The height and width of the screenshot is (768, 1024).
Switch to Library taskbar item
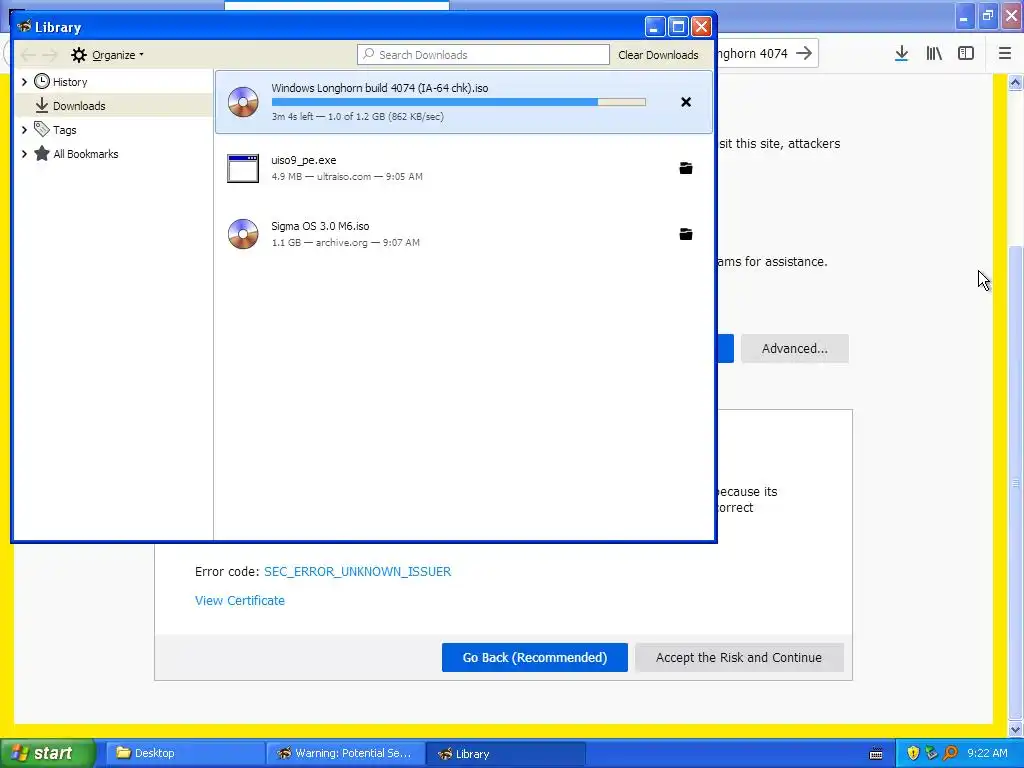coord(505,754)
